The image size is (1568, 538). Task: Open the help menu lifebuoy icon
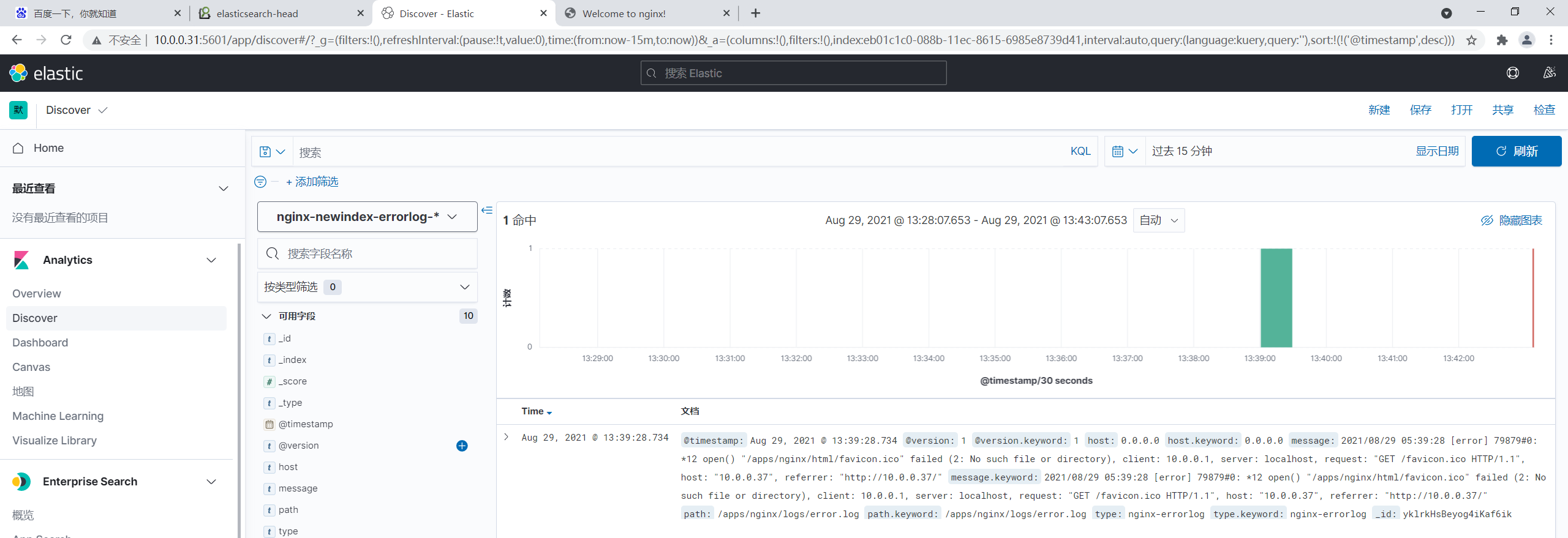pos(1512,73)
